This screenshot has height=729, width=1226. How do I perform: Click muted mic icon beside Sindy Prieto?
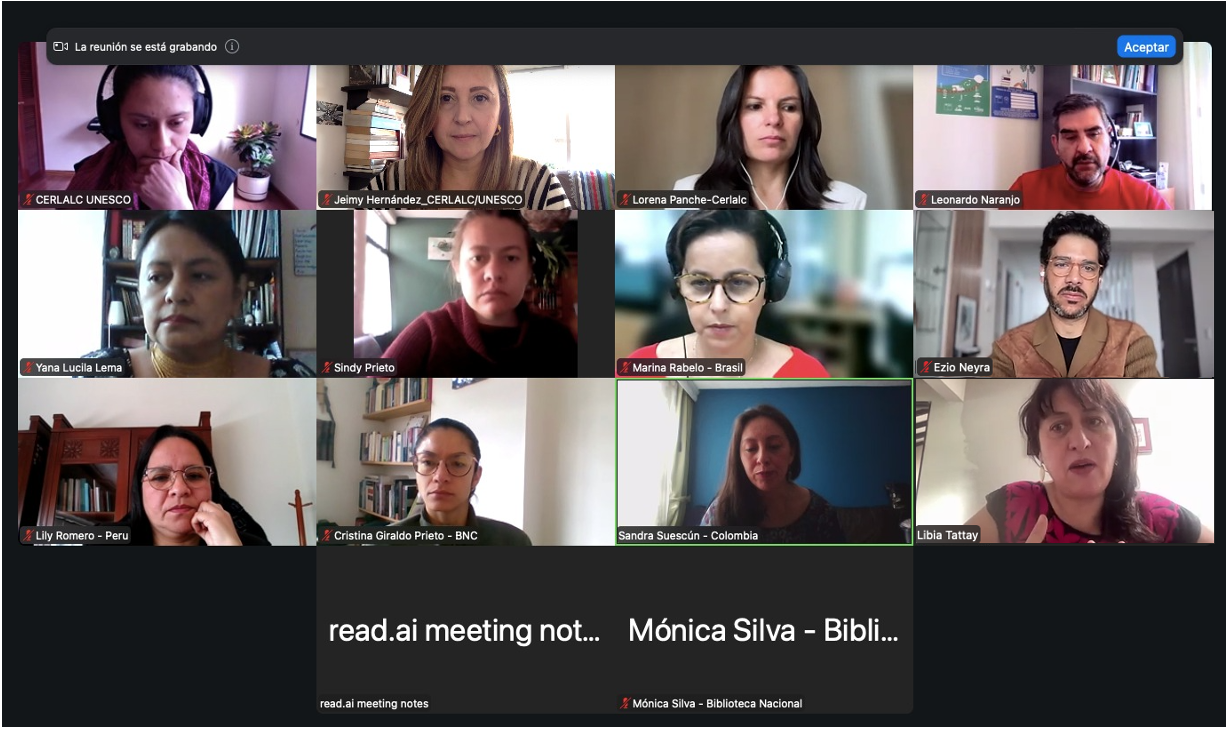(327, 368)
